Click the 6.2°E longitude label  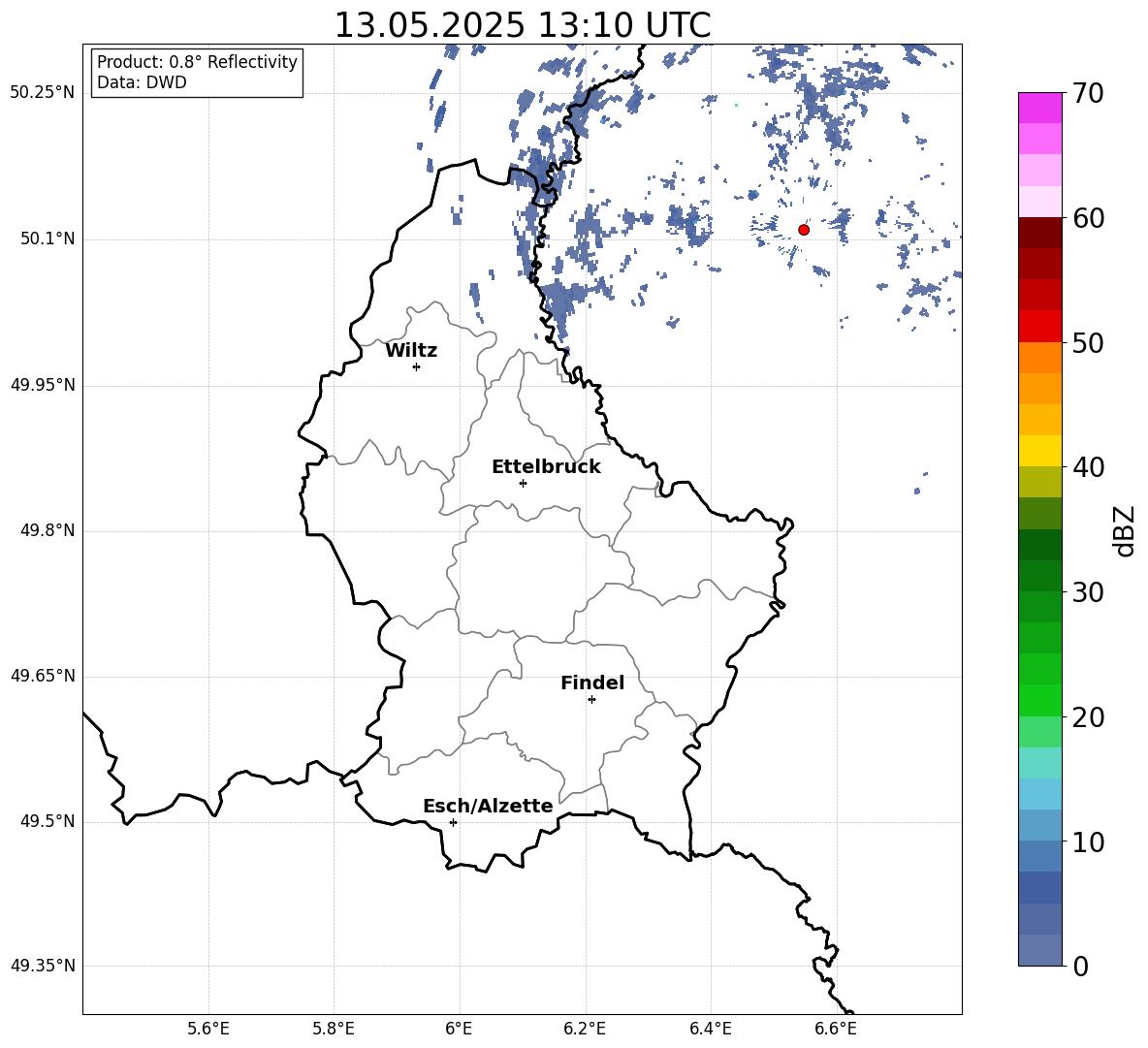click(585, 1029)
